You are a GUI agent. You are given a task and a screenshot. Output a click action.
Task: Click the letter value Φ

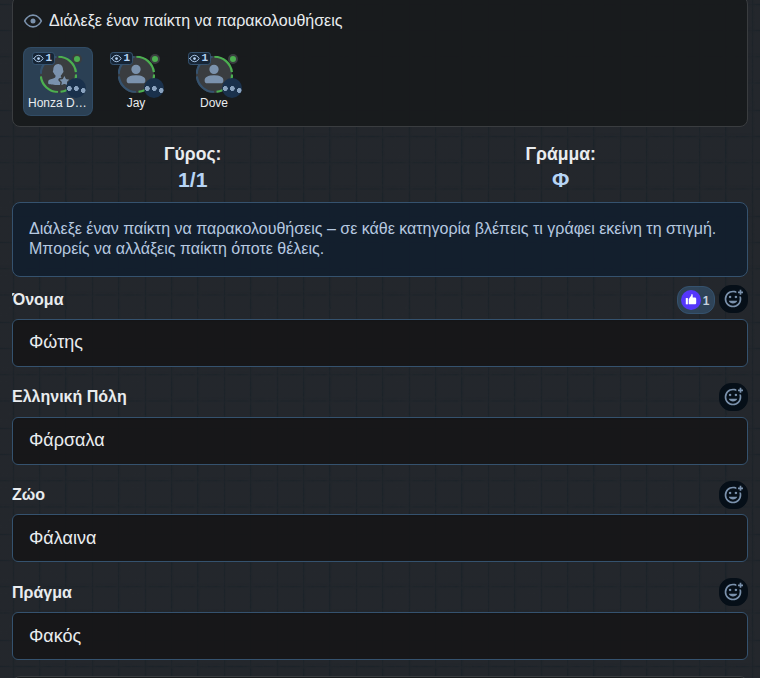(560, 180)
